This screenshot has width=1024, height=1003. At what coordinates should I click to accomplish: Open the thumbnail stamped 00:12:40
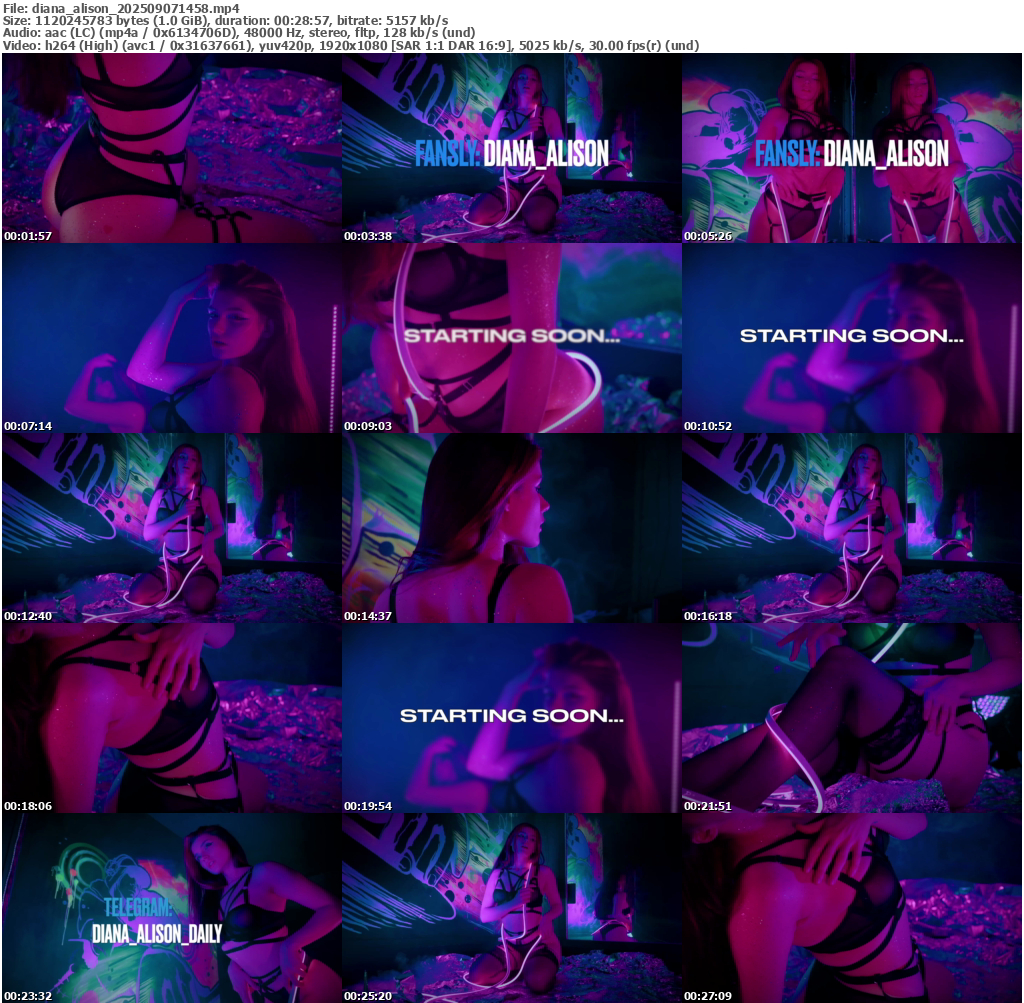172,528
